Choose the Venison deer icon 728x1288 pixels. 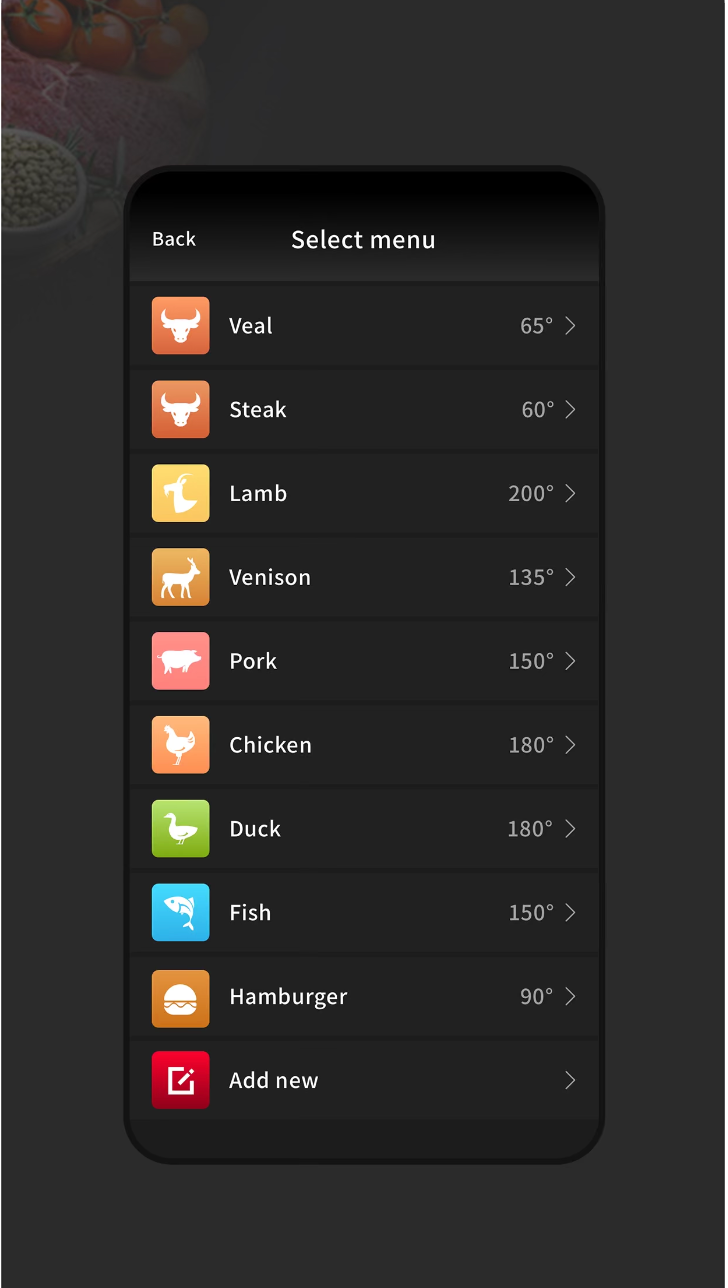(181, 577)
